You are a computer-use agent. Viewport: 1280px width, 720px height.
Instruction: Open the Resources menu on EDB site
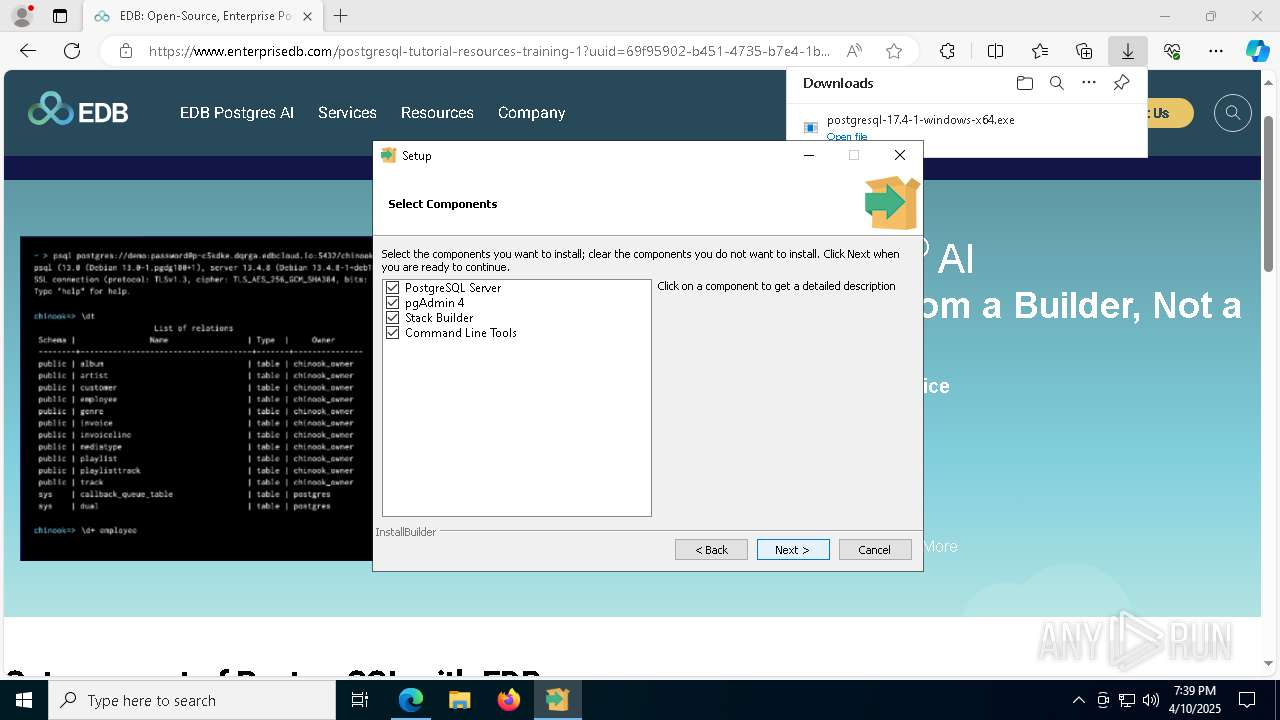(x=437, y=113)
